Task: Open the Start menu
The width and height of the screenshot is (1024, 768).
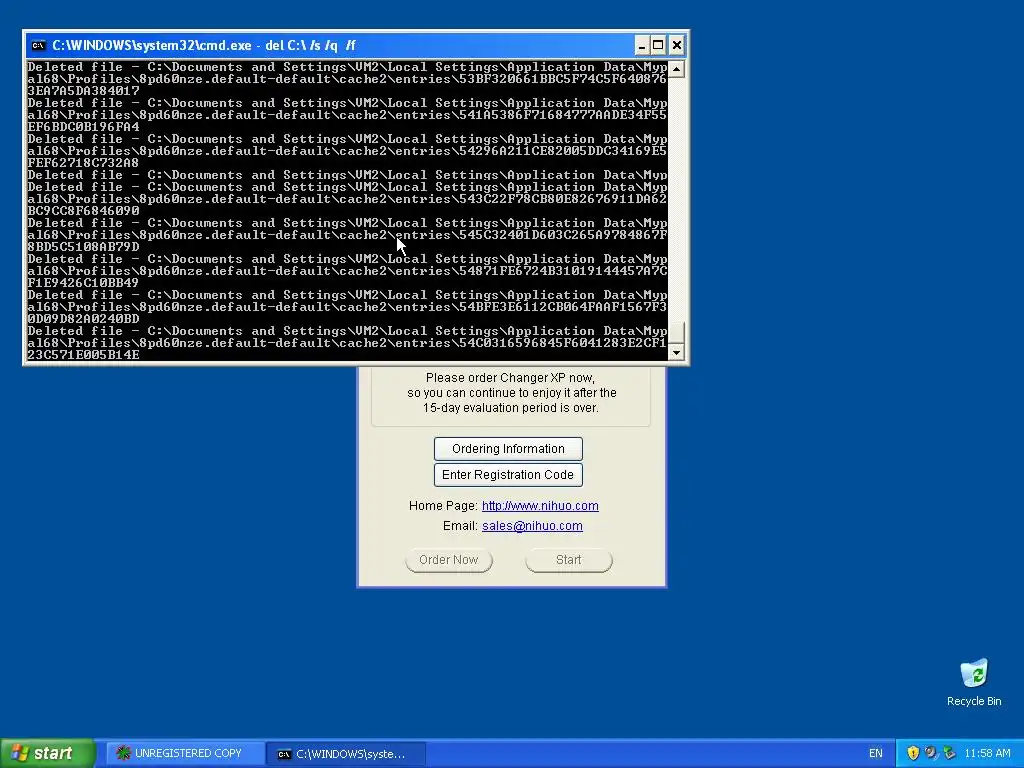Action: 48,753
